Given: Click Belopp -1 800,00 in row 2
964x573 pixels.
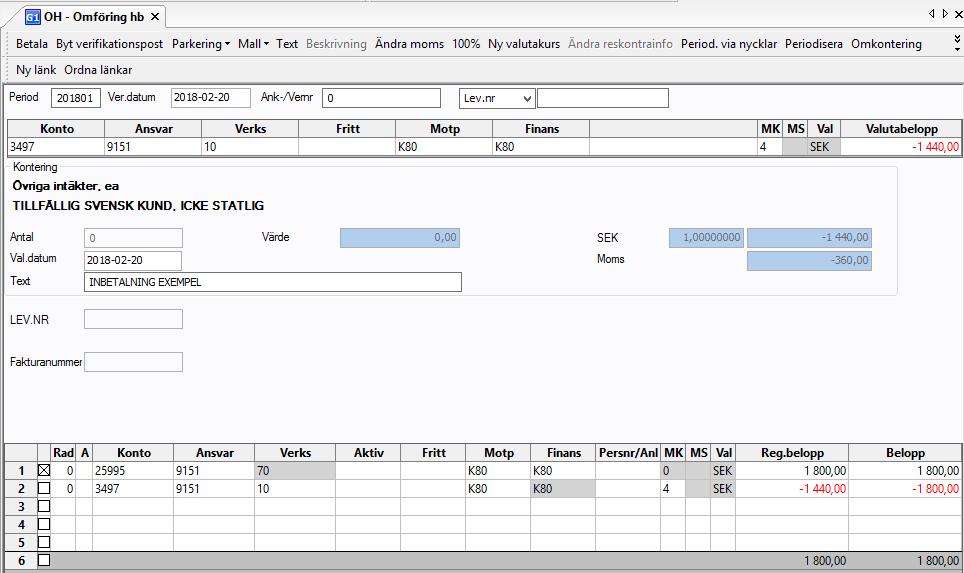Looking at the screenshot, I should click(905, 489).
